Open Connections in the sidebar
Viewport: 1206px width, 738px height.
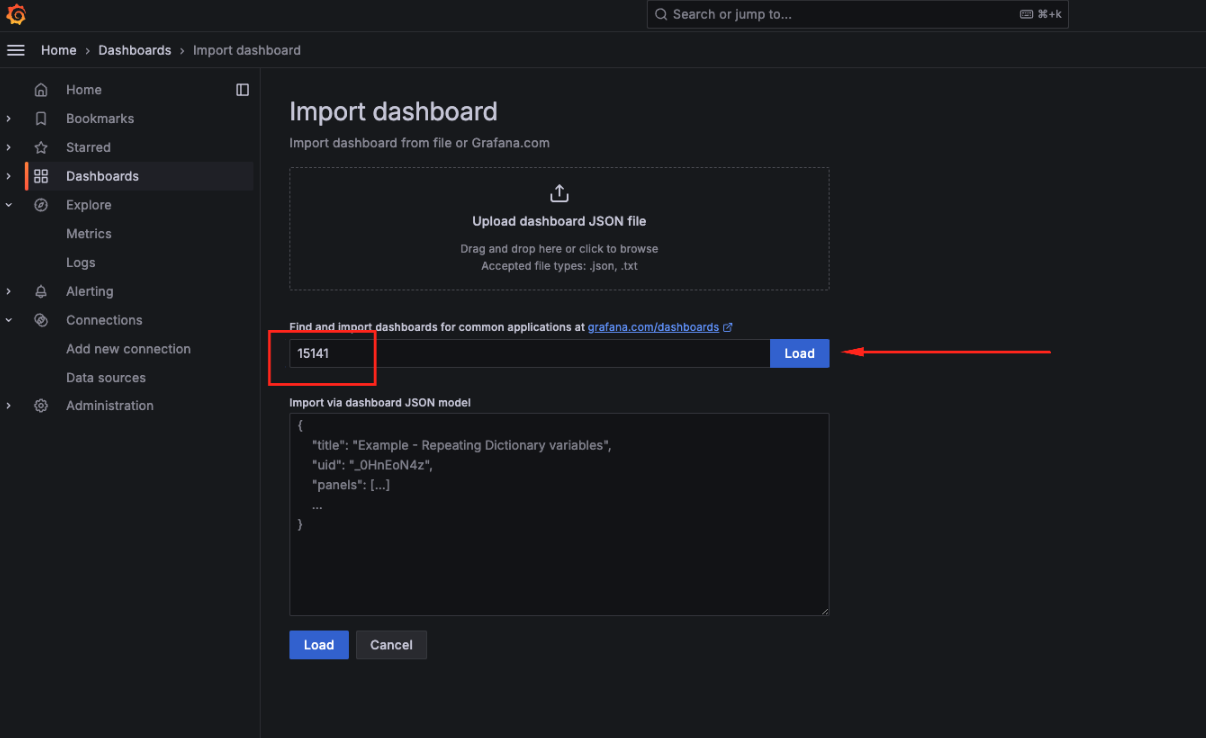pos(104,320)
